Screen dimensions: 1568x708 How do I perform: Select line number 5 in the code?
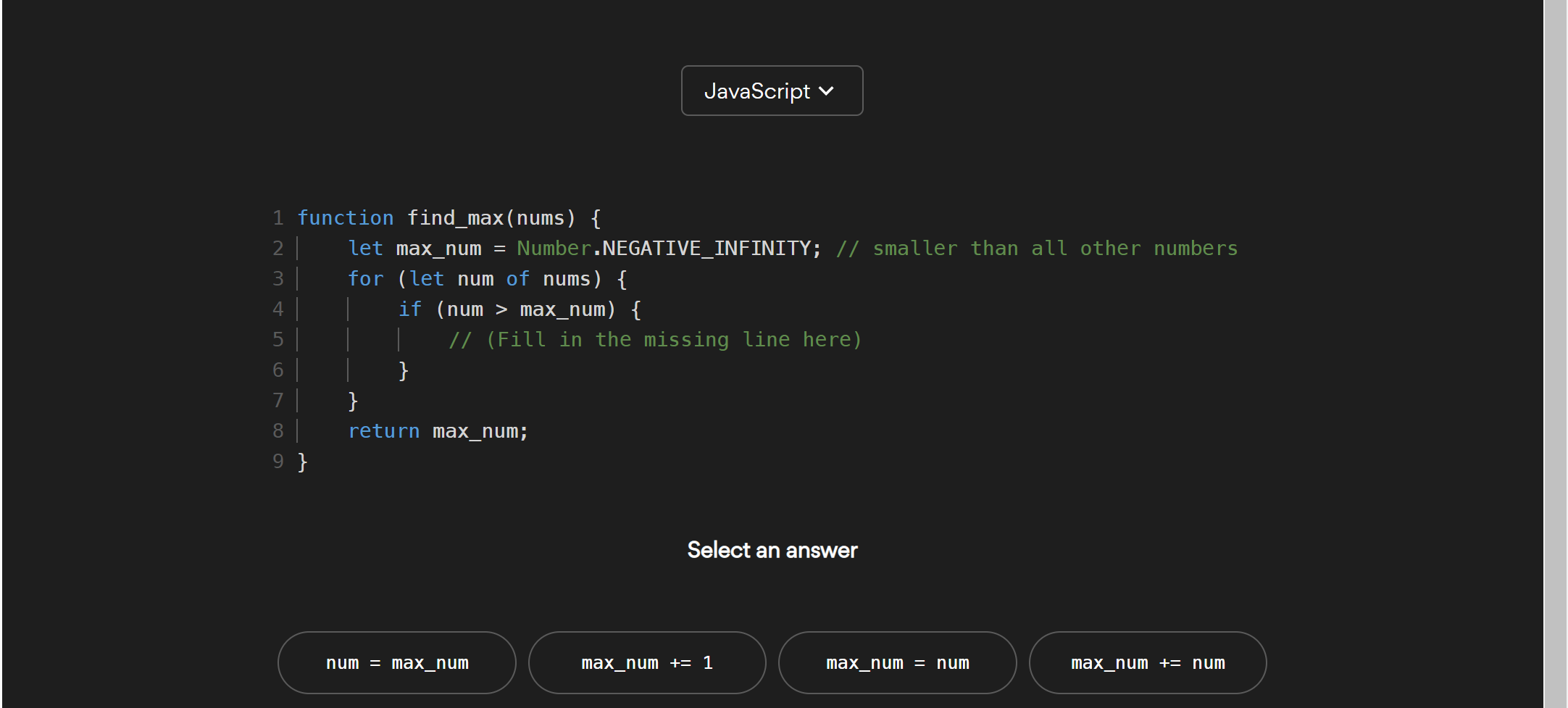pyautogui.click(x=277, y=339)
